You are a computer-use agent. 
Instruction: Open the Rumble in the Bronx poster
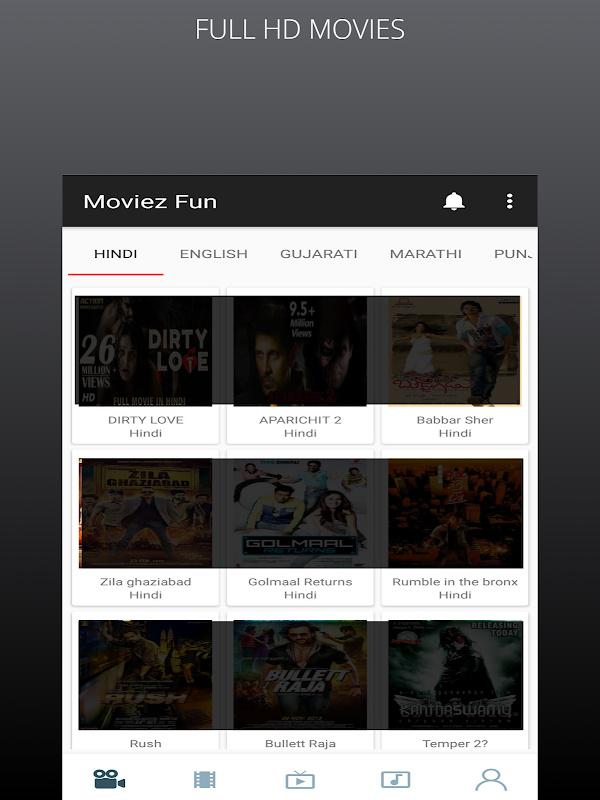456,513
